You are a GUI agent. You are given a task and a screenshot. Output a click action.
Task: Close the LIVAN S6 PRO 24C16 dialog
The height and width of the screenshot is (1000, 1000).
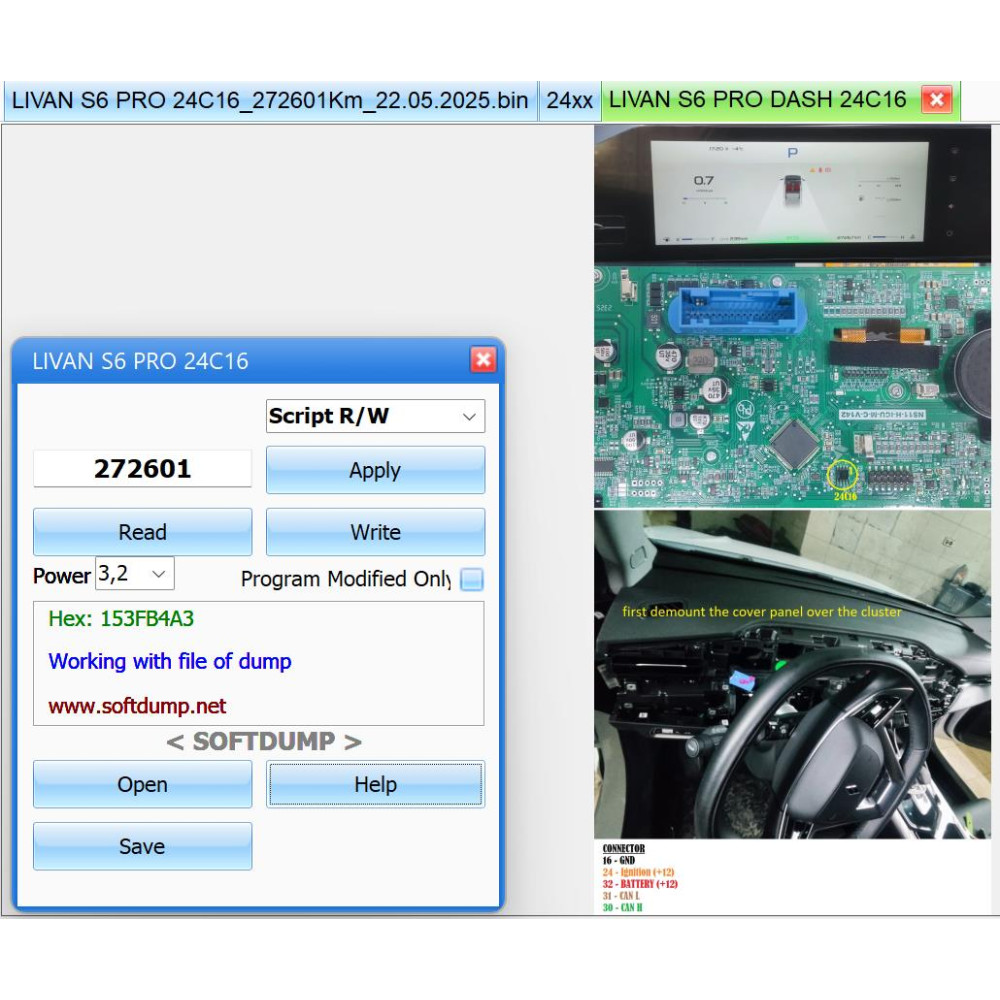click(483, 360)
